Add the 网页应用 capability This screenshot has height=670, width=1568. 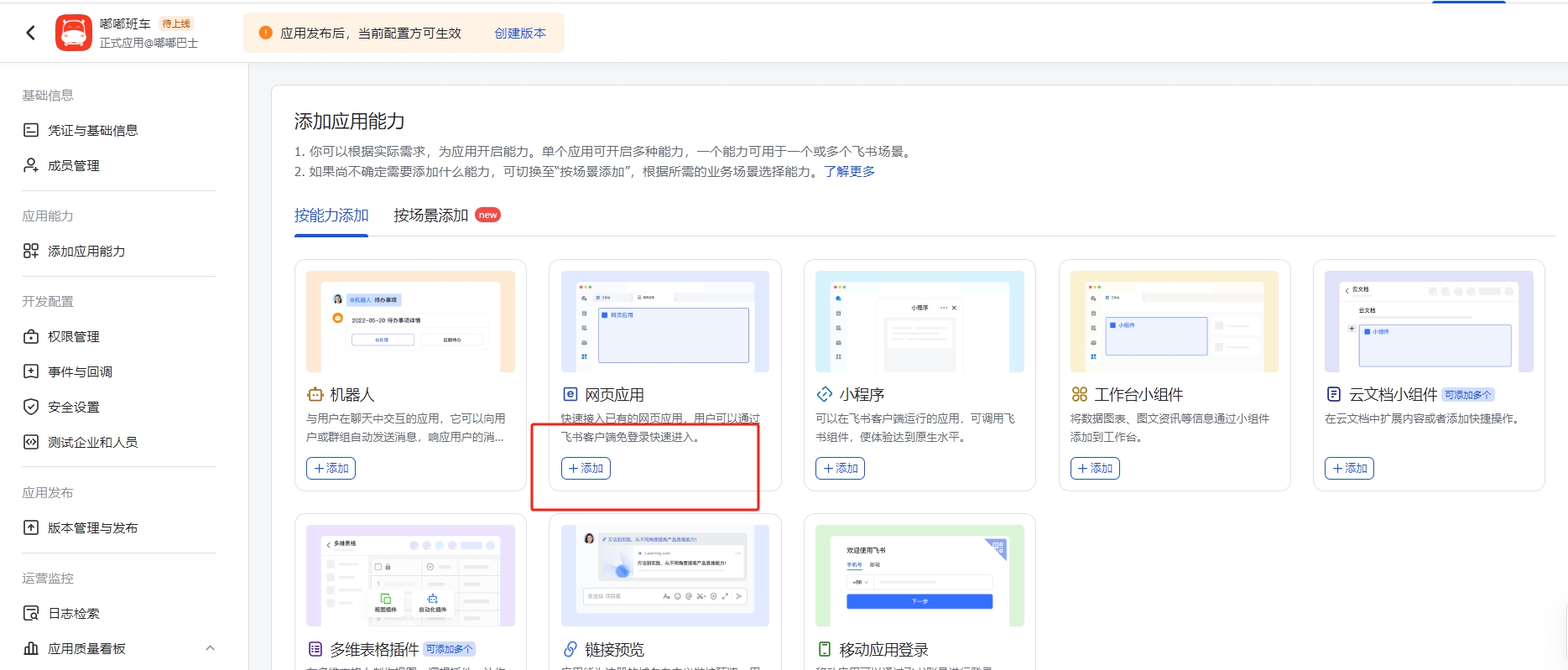586,468
